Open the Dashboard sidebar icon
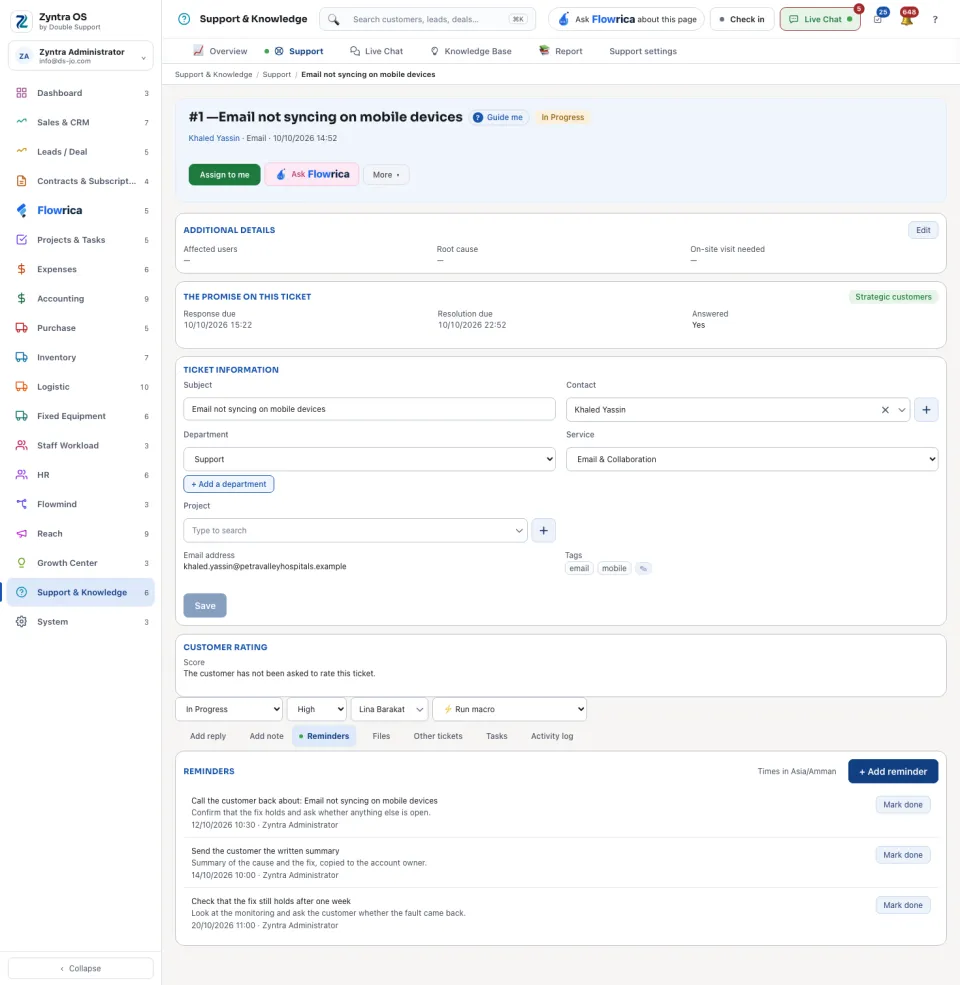Screen dimensions: 960x985 click(21, 93)
